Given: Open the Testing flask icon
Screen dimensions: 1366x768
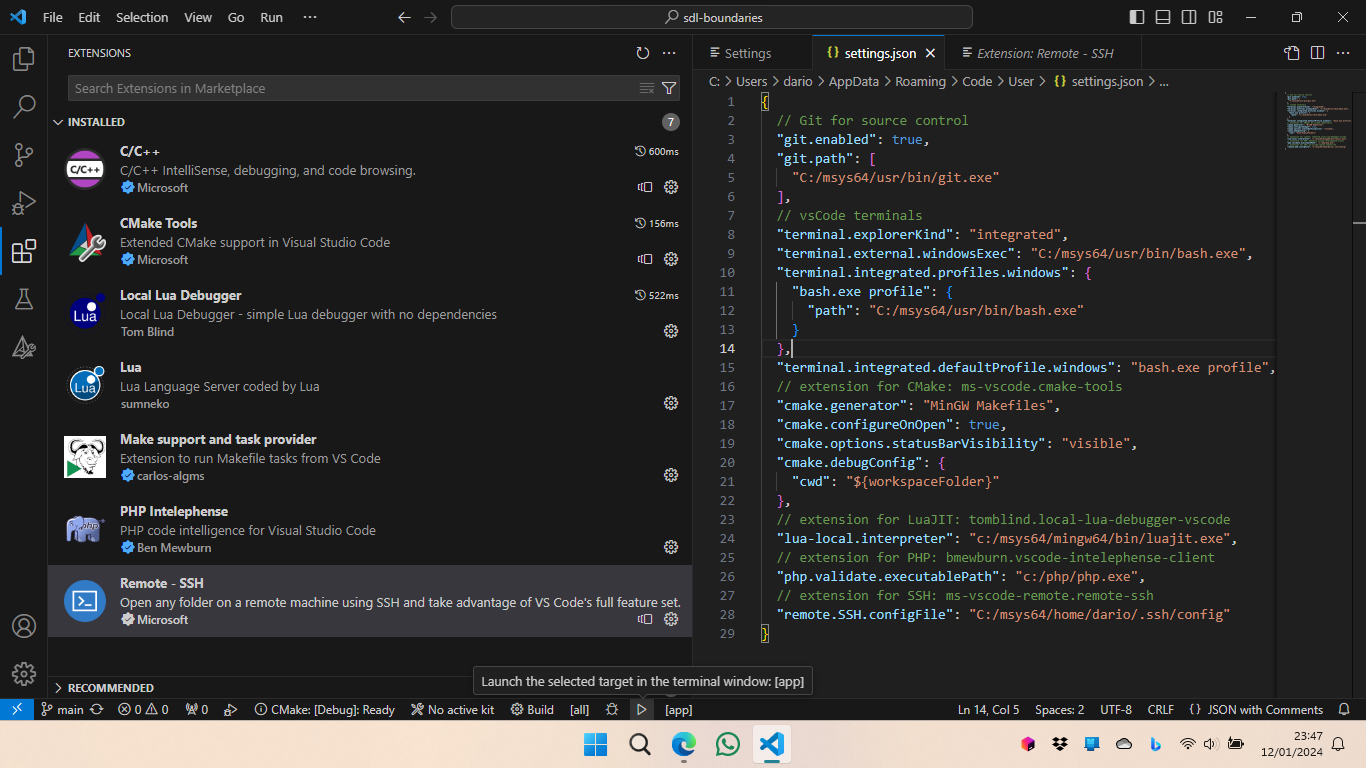Looking at the screenshot, I should (24, 299).
